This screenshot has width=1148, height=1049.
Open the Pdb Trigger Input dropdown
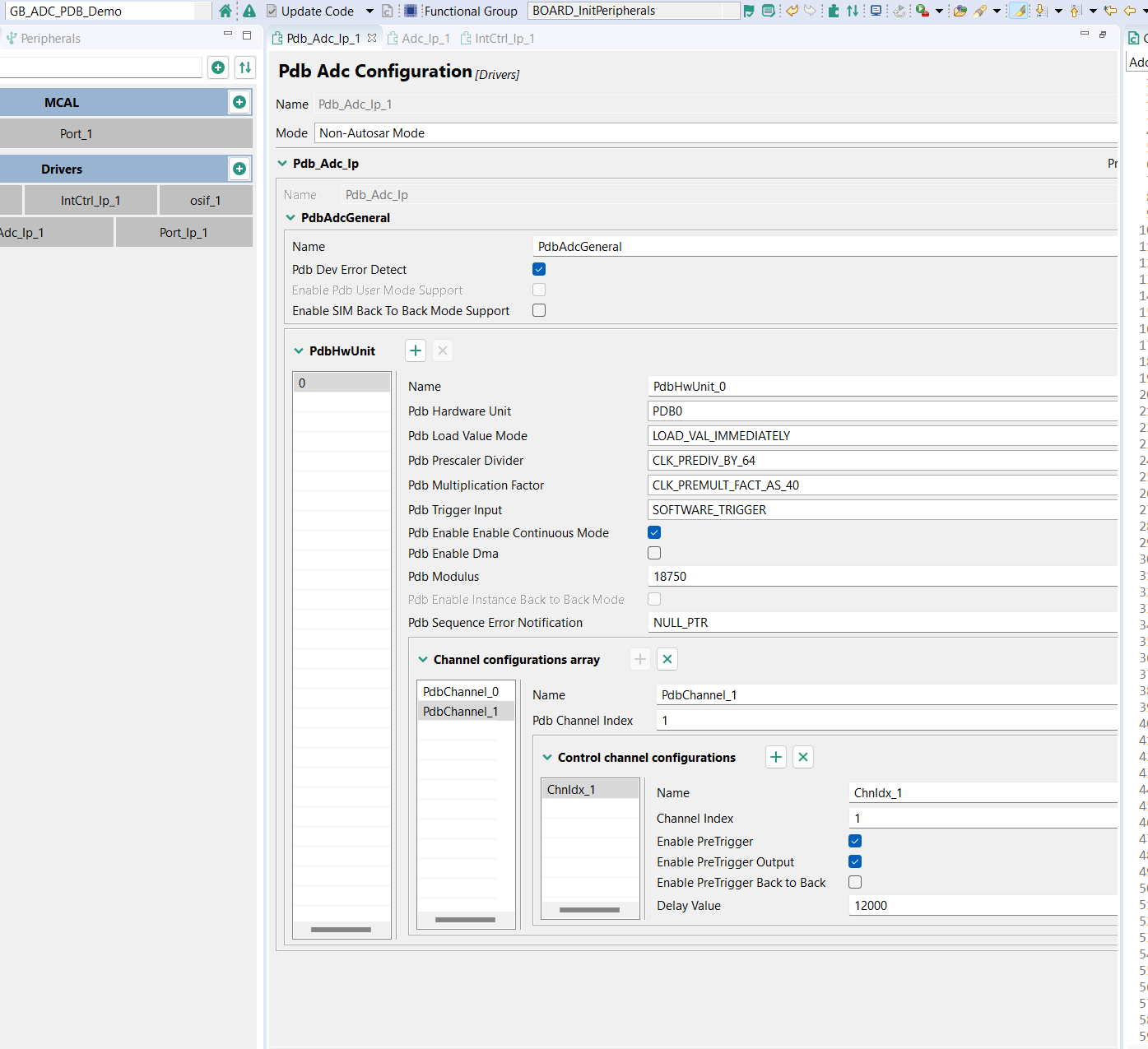[x=883, y=510]
